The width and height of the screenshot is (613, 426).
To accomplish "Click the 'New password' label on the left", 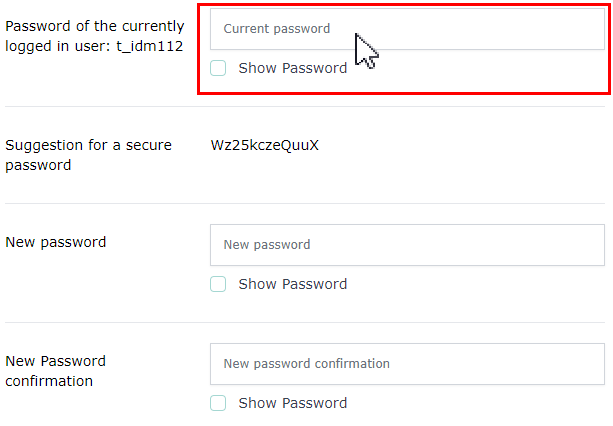I will tap(56, 242).
